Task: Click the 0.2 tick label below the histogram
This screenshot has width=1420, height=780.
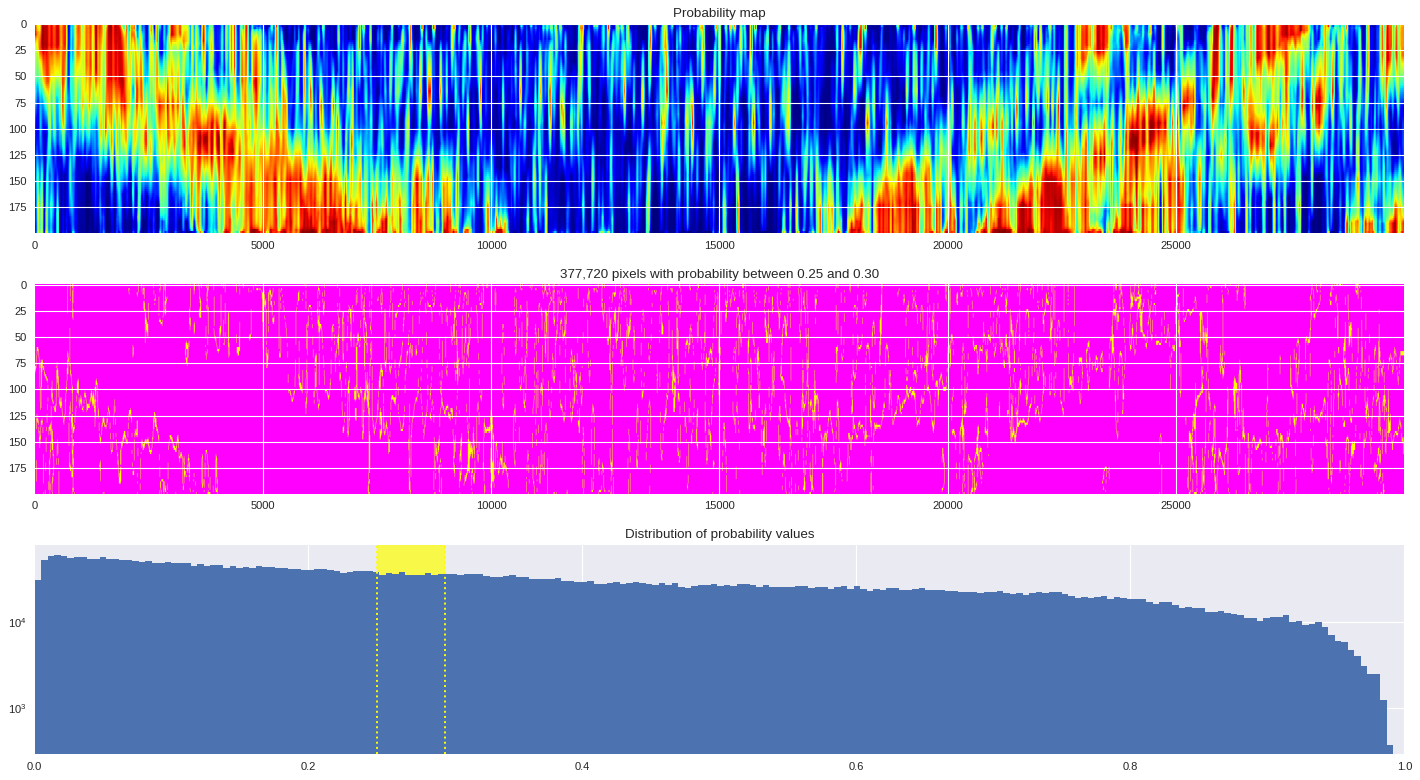Action: click(x=308, y=767)
